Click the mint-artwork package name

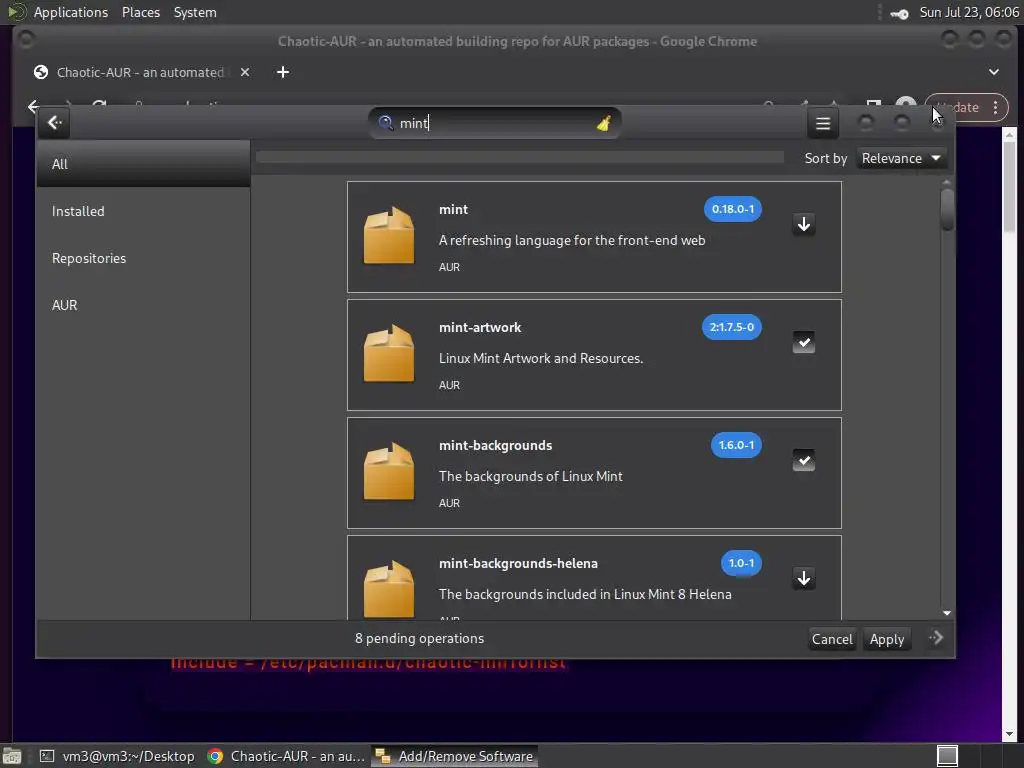click(x=480, y=327)
